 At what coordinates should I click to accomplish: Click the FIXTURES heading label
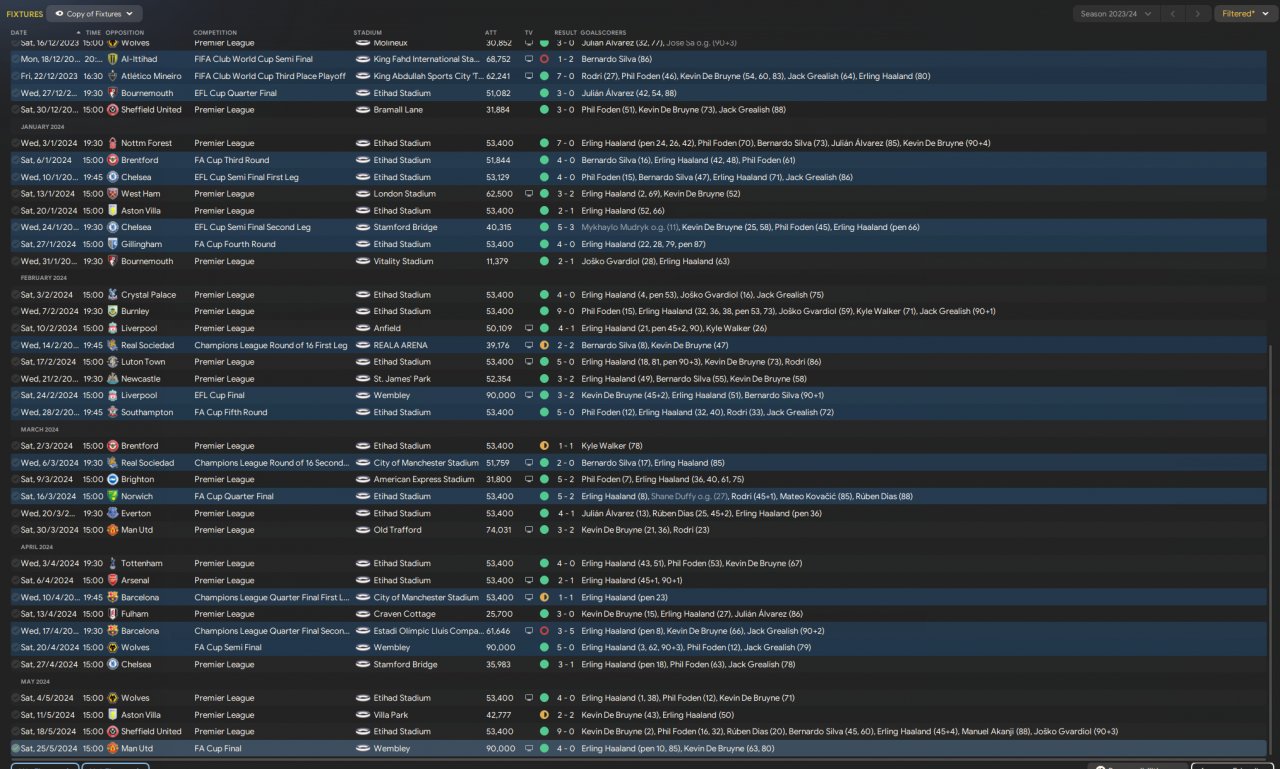(x=25, y=14)
